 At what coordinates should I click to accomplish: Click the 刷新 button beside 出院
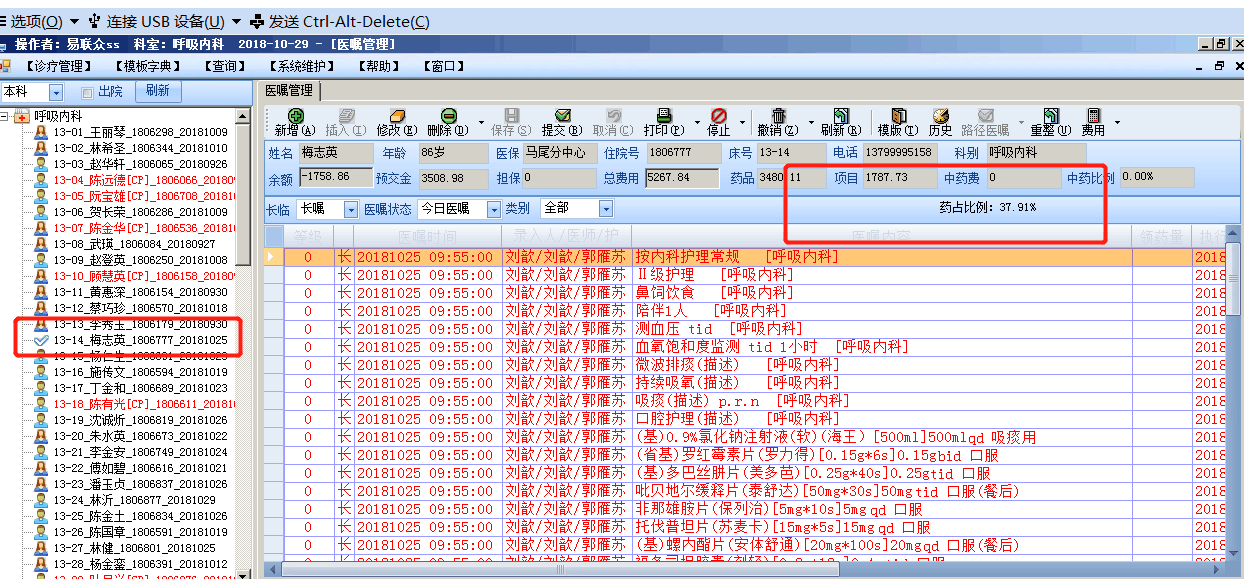pyautogui.click(x=157, y=91)
